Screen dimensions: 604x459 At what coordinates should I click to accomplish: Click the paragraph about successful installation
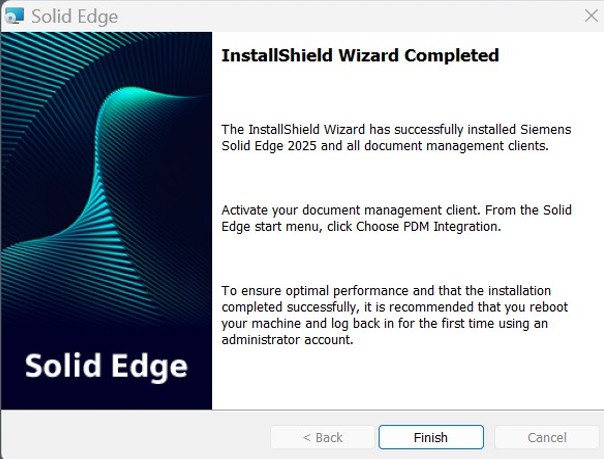pos(396,137)
